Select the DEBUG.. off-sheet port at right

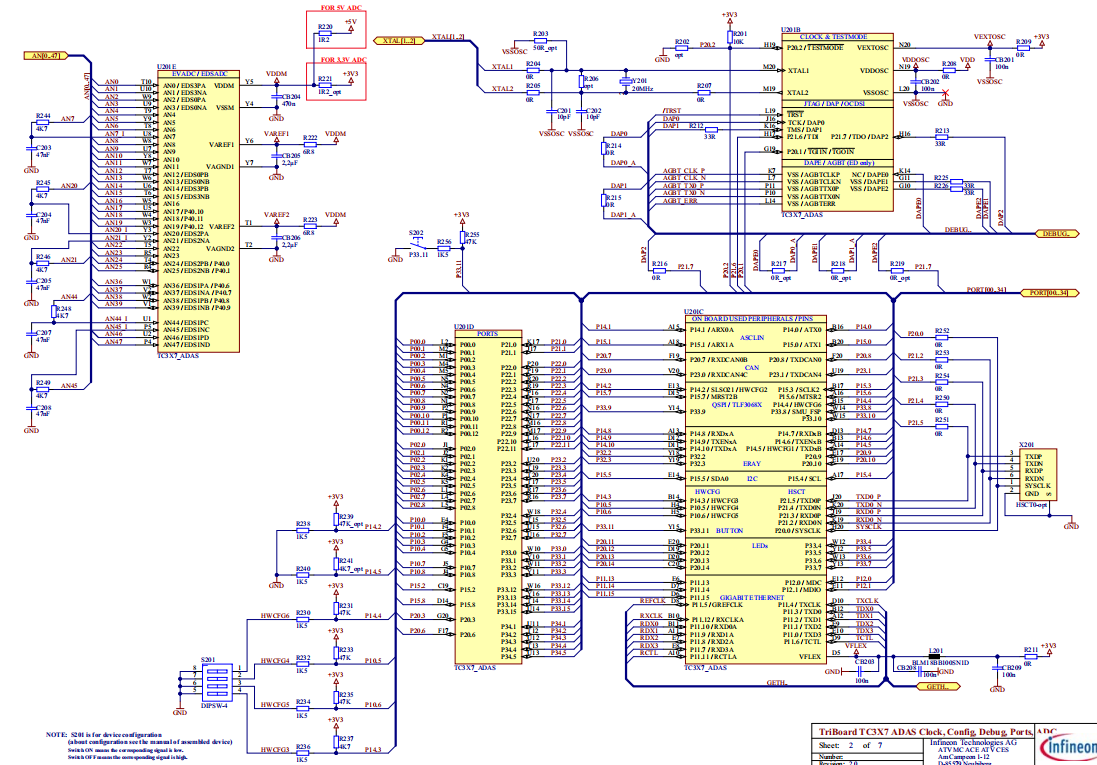pyautogui.click(x=1056, y=234)
